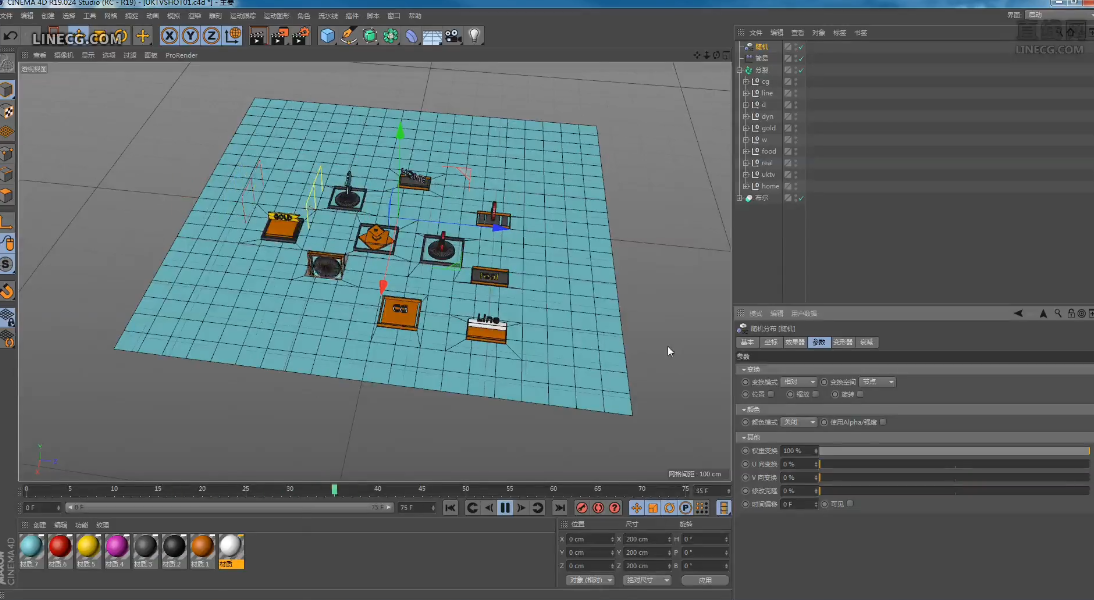Click the blue deformer capsule icon
This screenshot has width=1094, height=600.
[412, 36]
